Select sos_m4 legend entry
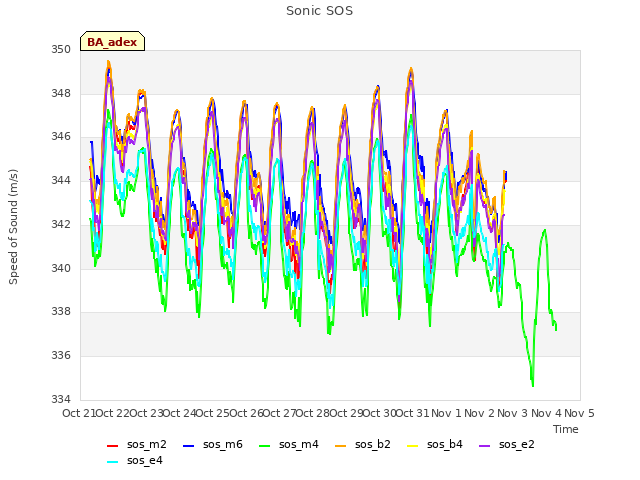 tap(289, 444)
